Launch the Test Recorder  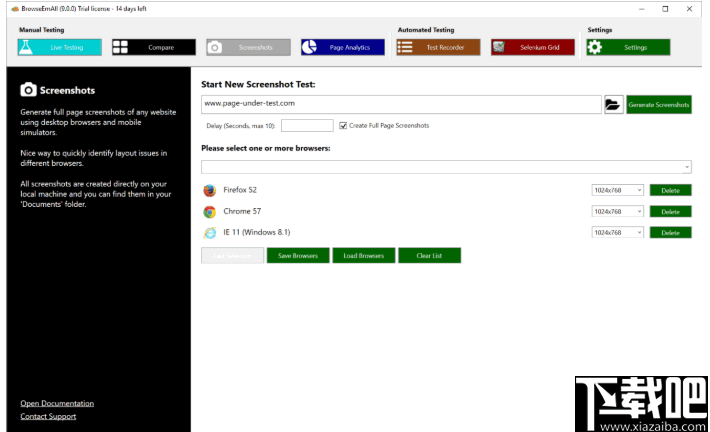pyautogui.click(x=438, y=47)
